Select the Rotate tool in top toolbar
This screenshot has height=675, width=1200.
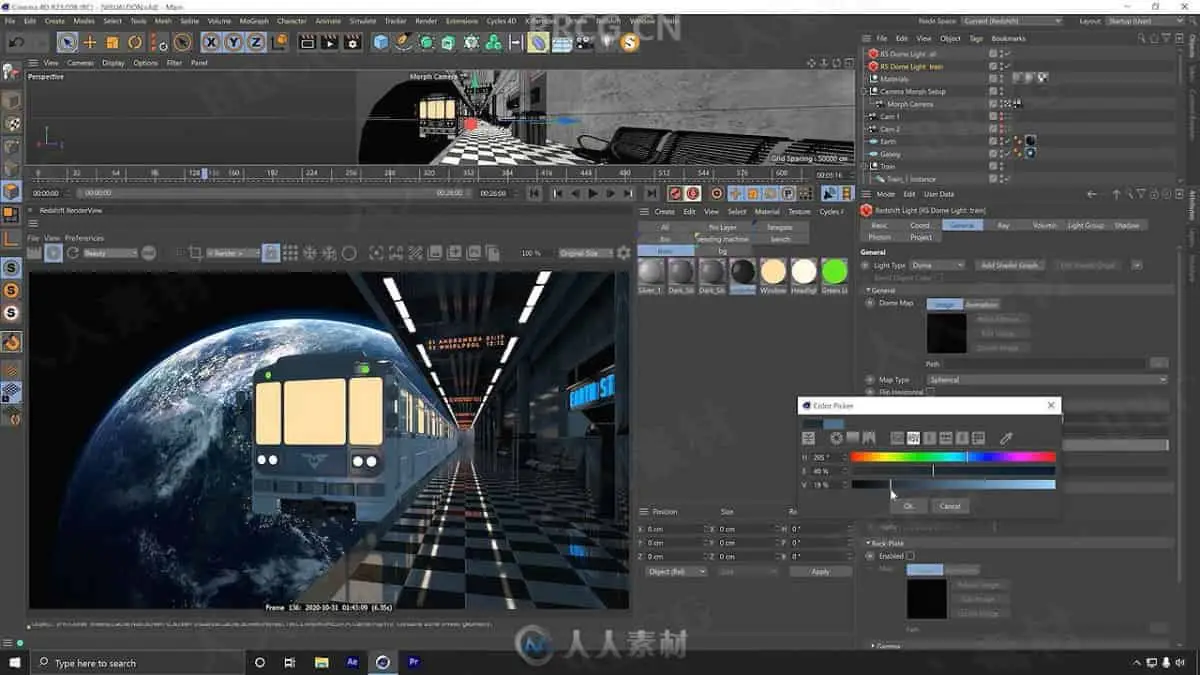tap(135, 42)
